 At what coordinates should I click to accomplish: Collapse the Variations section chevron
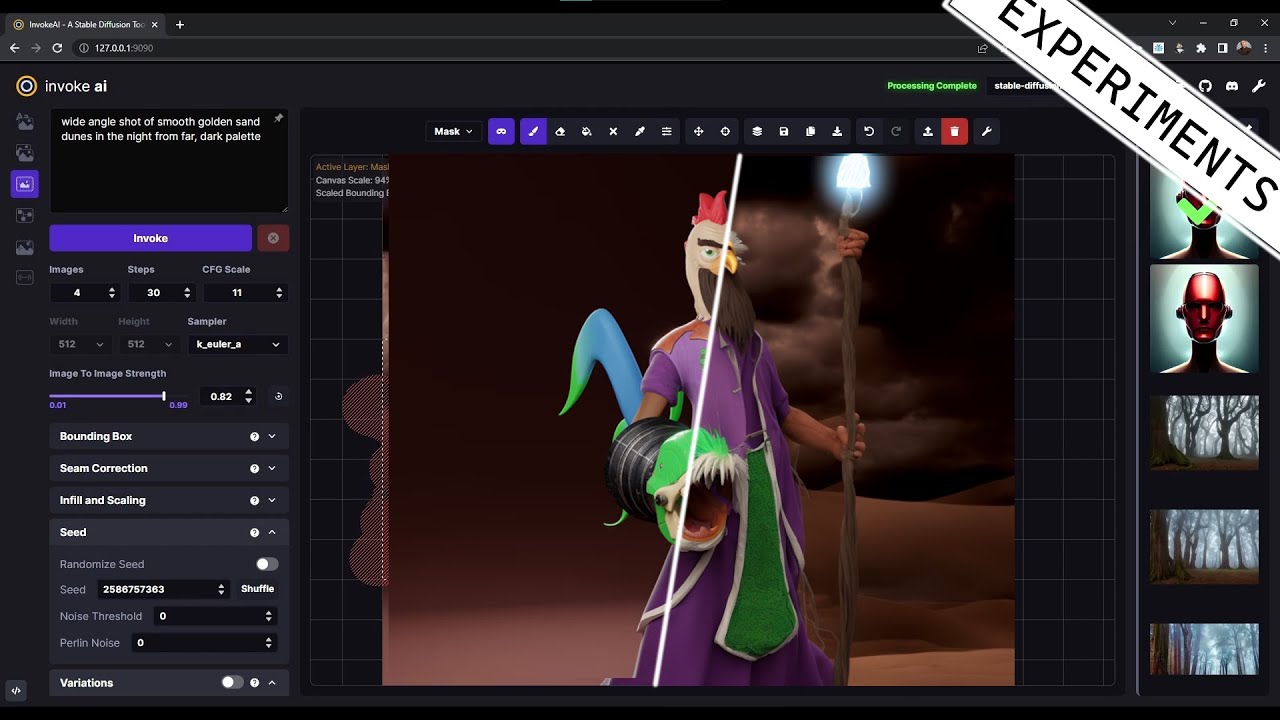click(x=272, y=682)
